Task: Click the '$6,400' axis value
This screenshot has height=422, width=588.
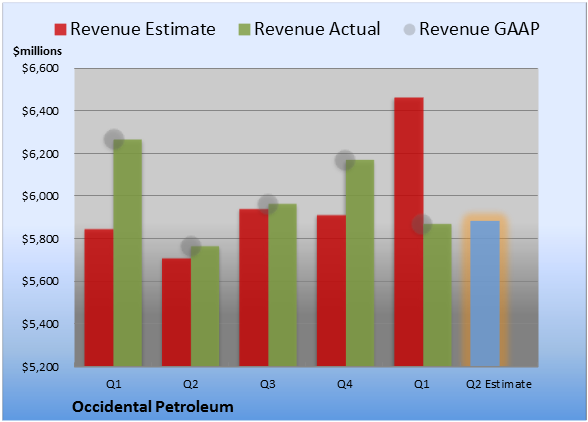Action: coord(40,111)
